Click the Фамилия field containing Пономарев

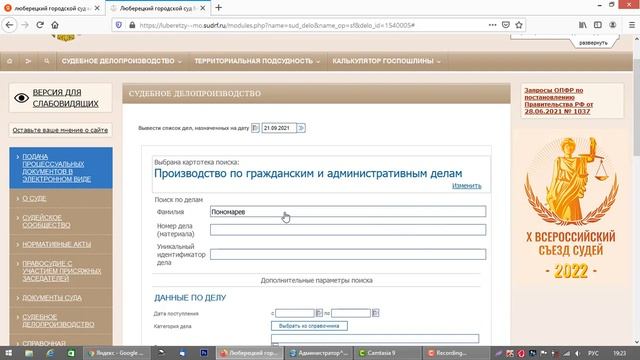(348, 211)
